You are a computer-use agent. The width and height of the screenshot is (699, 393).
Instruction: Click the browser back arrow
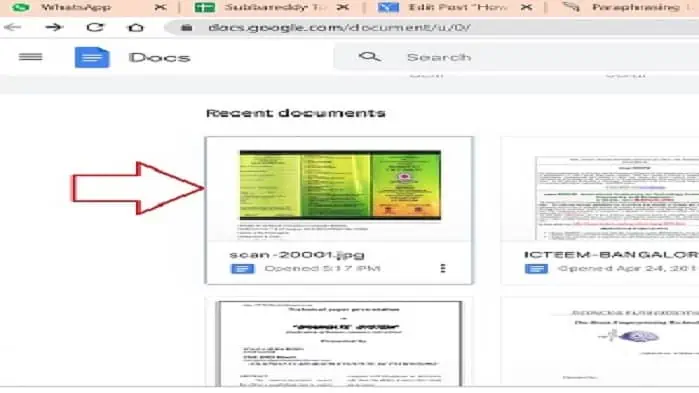pyautogui.click(x=12, y=28)
